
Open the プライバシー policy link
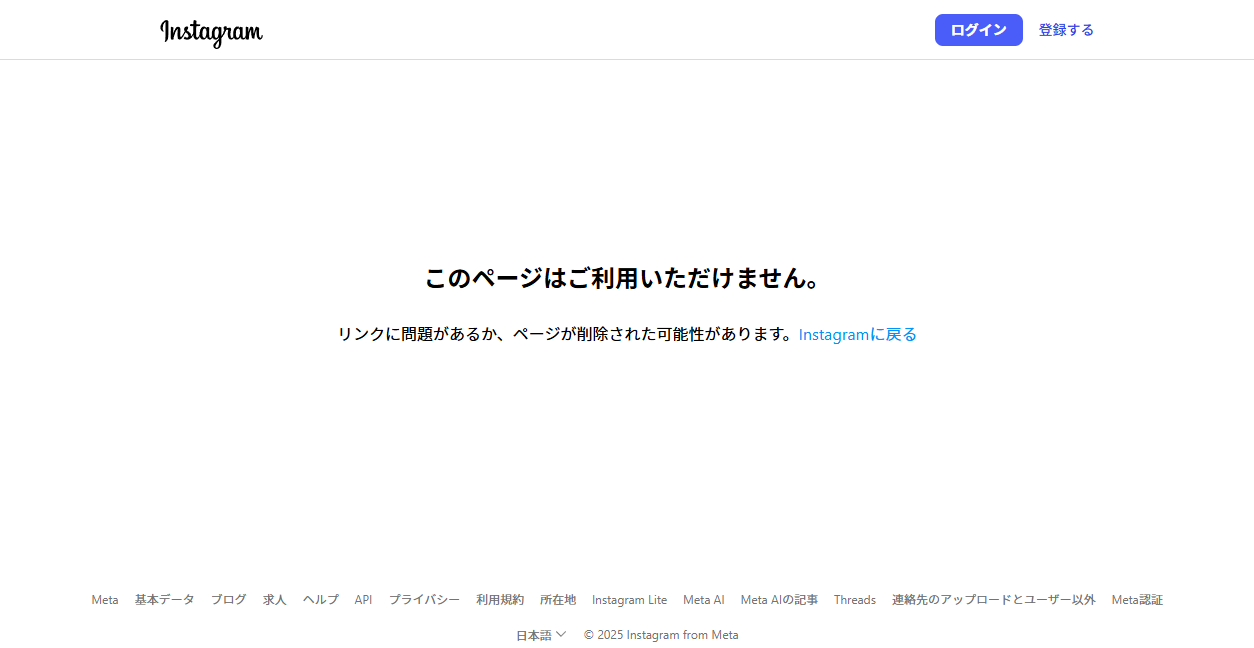click(x=425, y=599)
